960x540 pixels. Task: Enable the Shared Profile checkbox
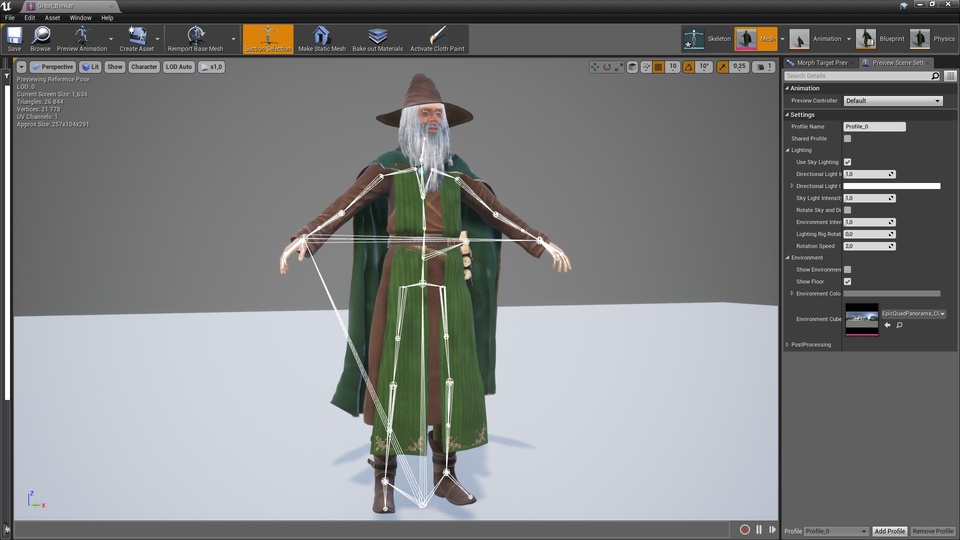(x=847, y=139)
